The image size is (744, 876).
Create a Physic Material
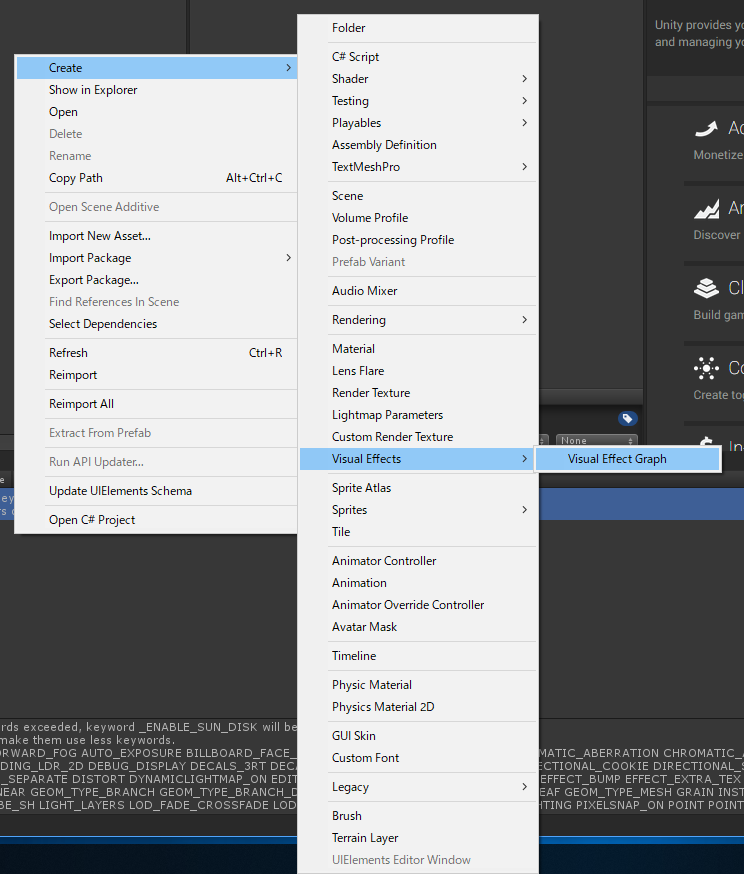pyautogui.click(x=418, y=685)
